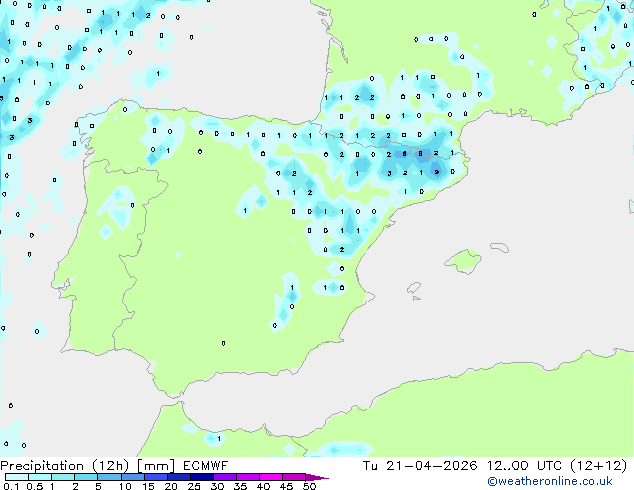Click the legend scale label '50'
This screenshot has height=490, width=634.
coord(310,486)
